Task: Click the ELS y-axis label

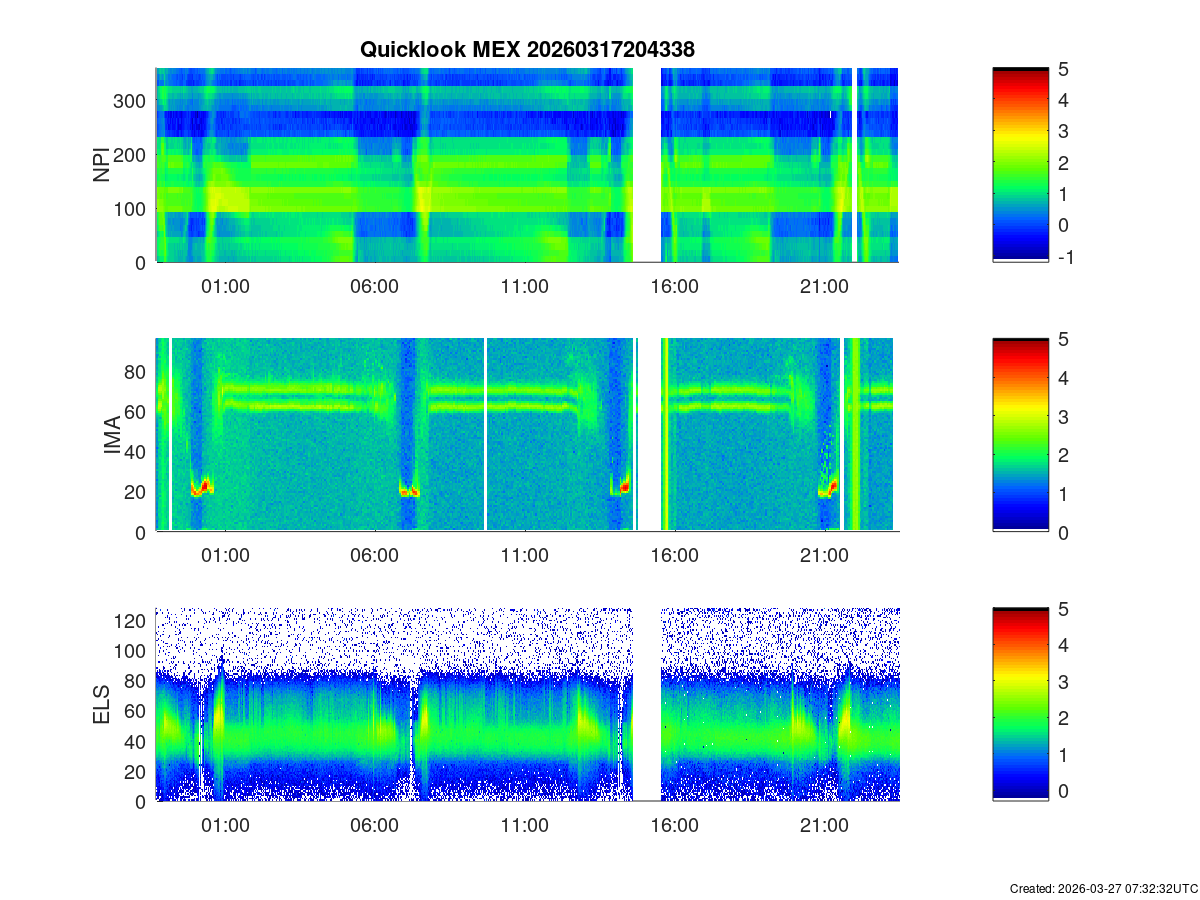Action: (102, 705)
